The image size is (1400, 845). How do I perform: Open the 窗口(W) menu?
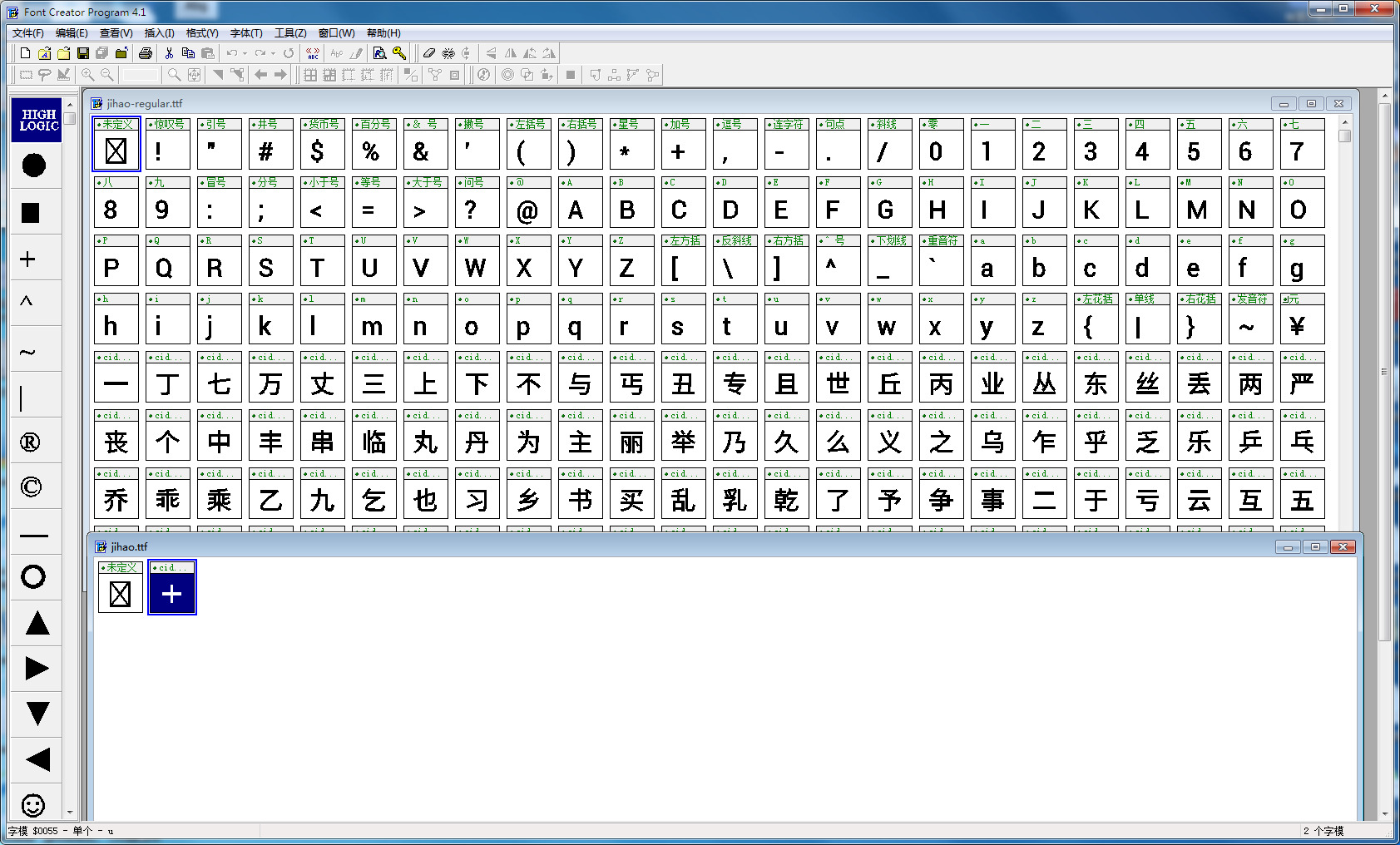(x=337, y=33)
